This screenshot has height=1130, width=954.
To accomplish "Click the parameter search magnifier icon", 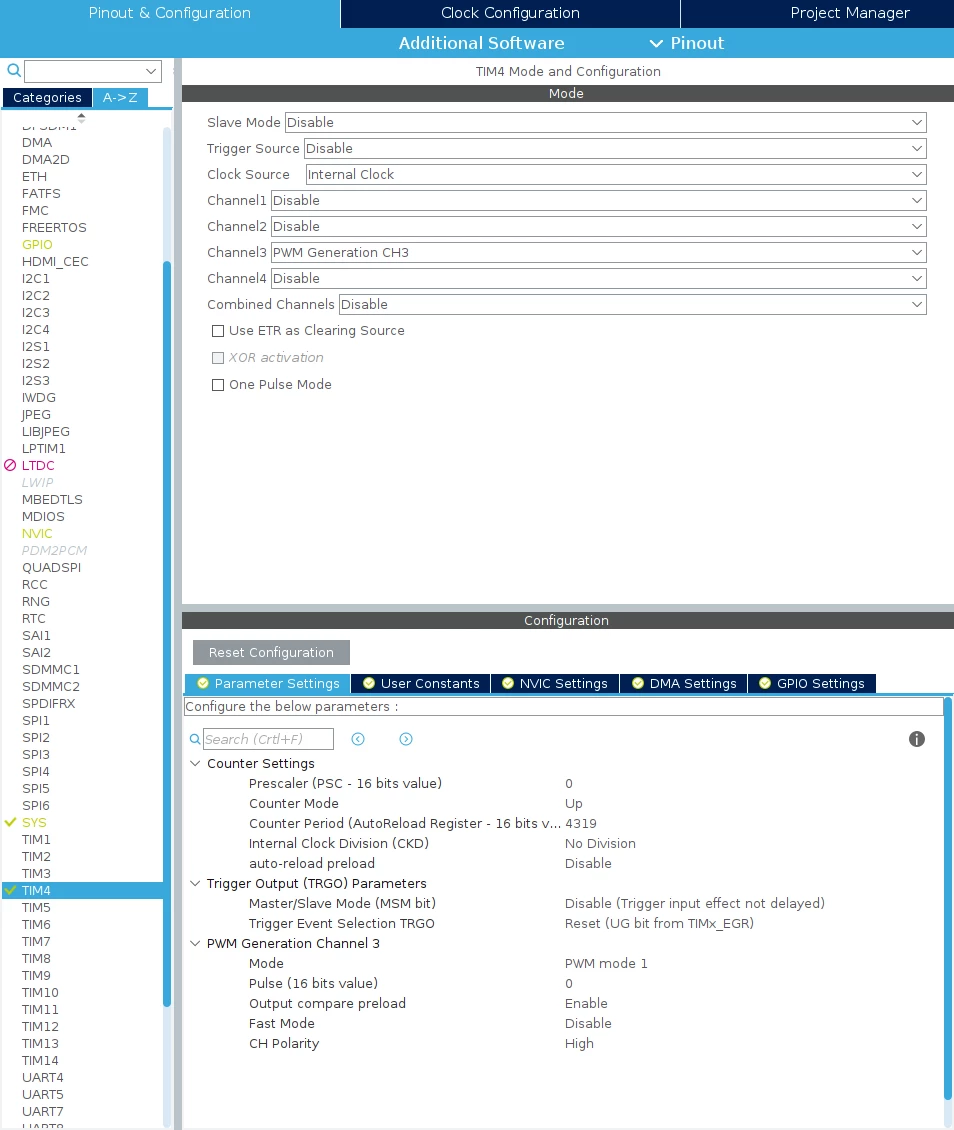I will pyautogui.click(x=195, y=739).
